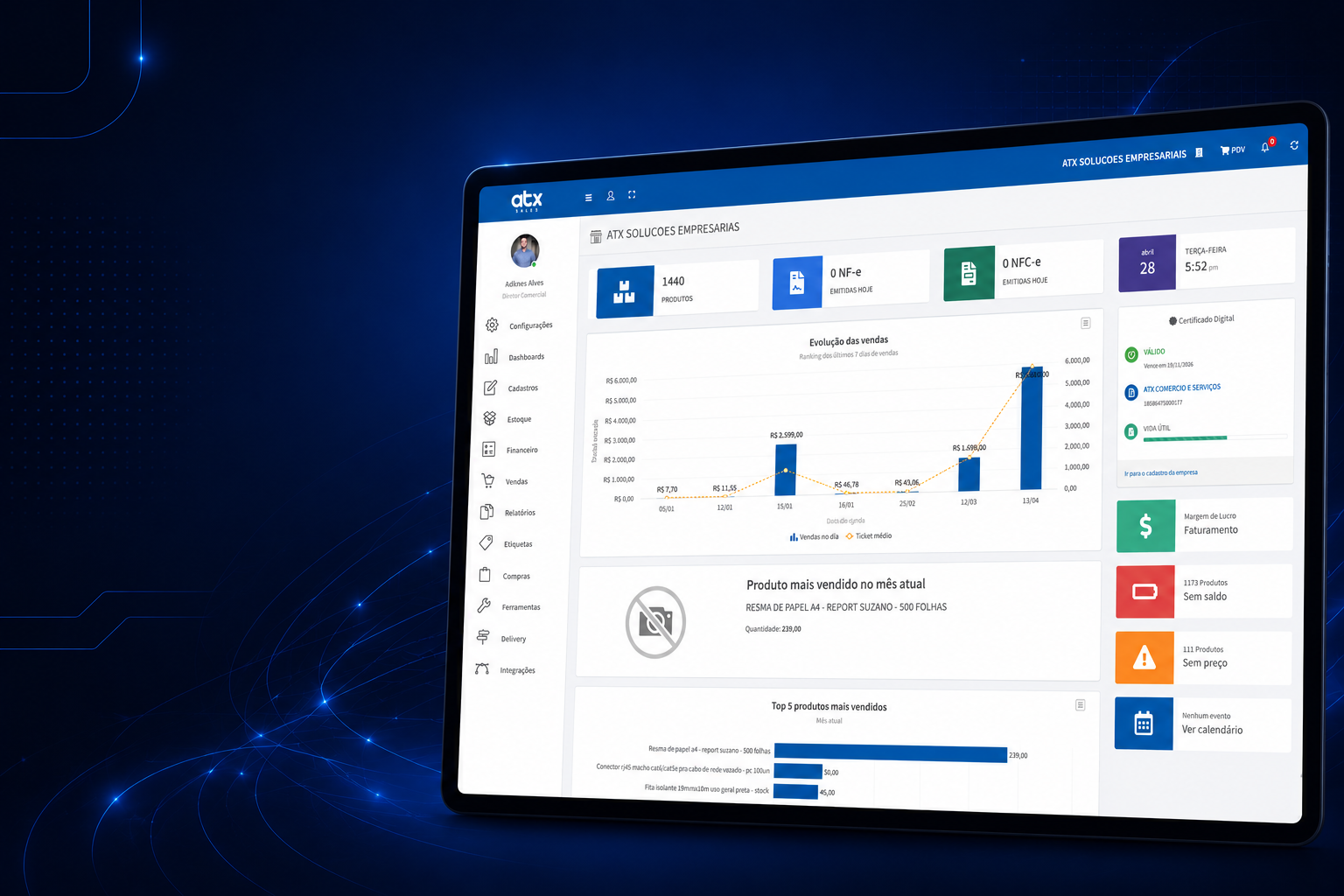
Task: Click the Relatórios documents icon
Action: coord(486,512)
